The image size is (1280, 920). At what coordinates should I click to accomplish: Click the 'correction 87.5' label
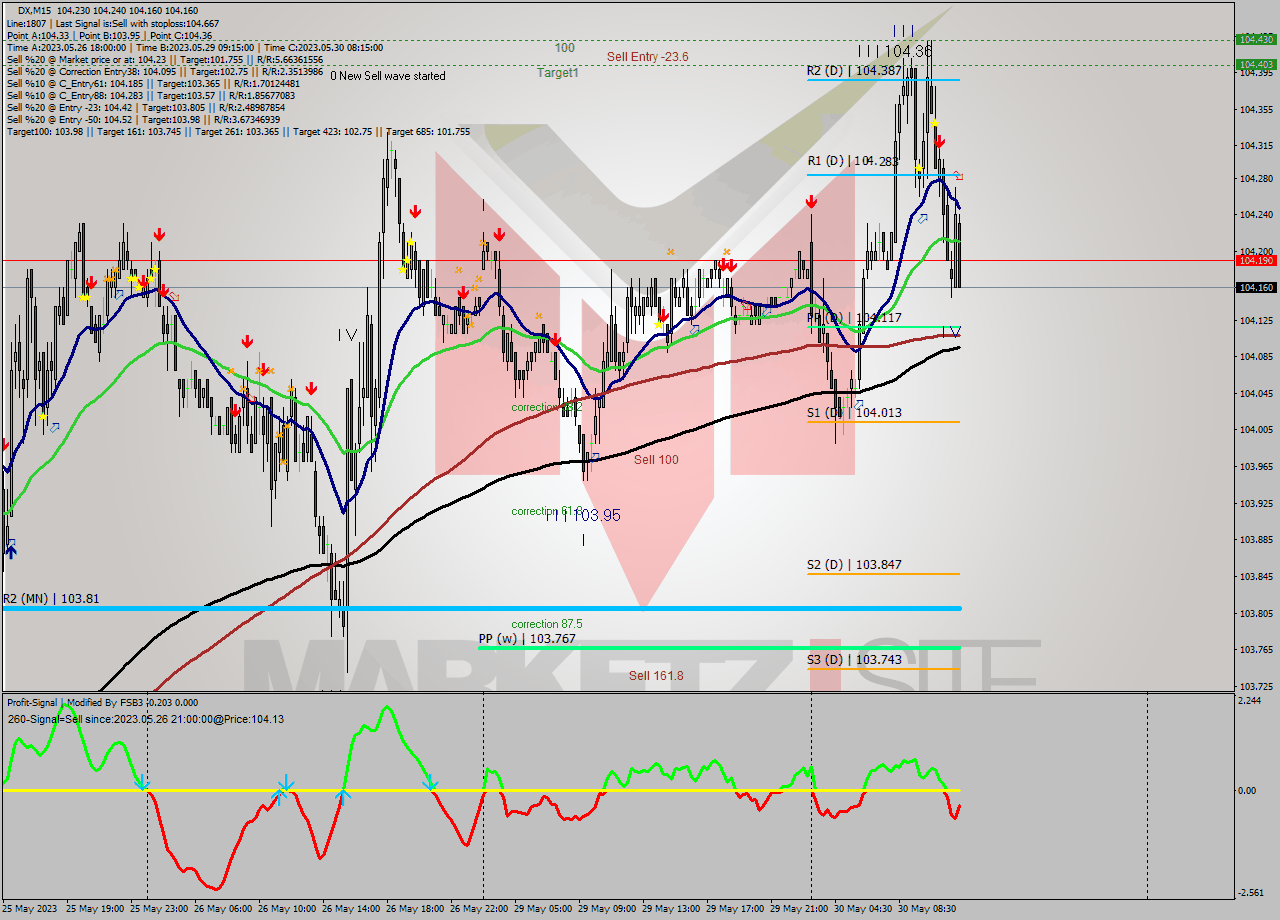click(547, 624)
